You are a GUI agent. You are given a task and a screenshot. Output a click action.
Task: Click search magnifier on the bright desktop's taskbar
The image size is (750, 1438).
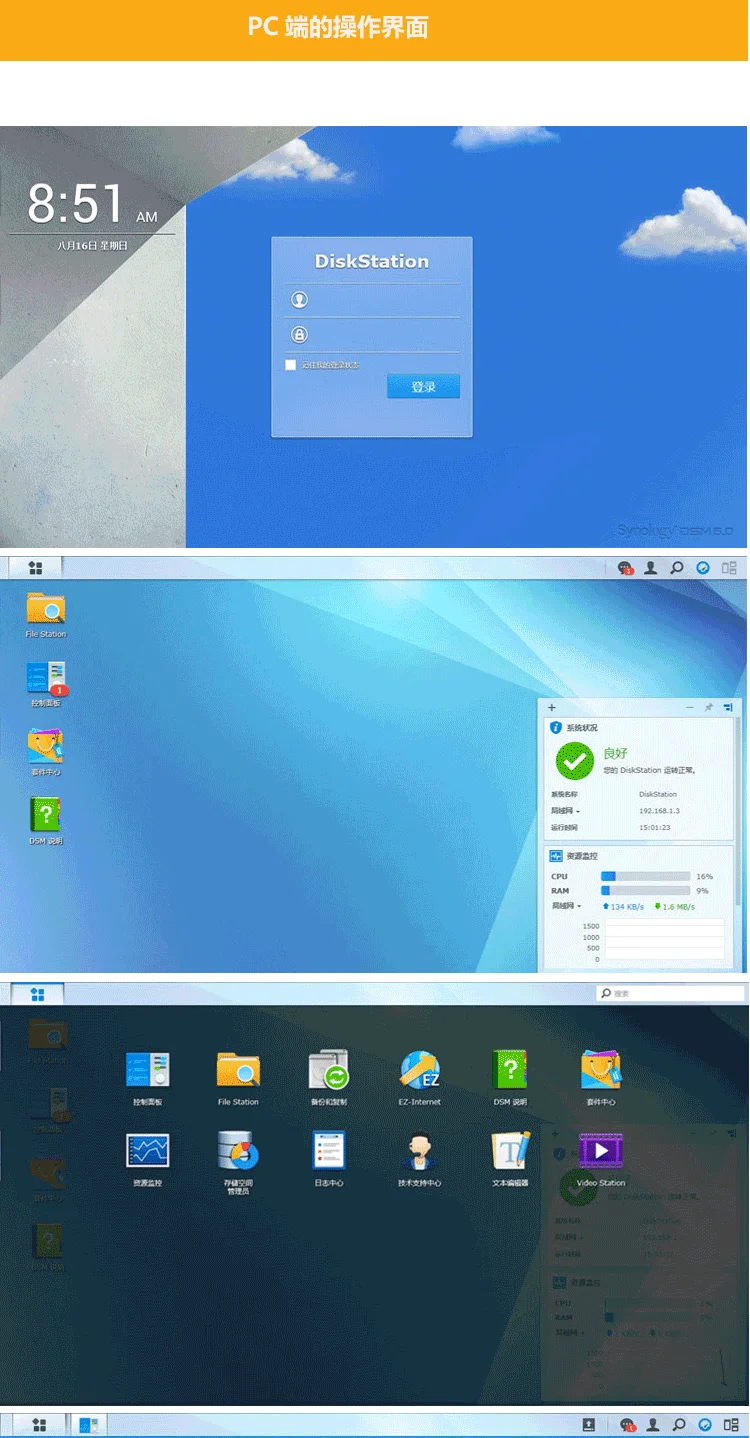click(677, 568)
